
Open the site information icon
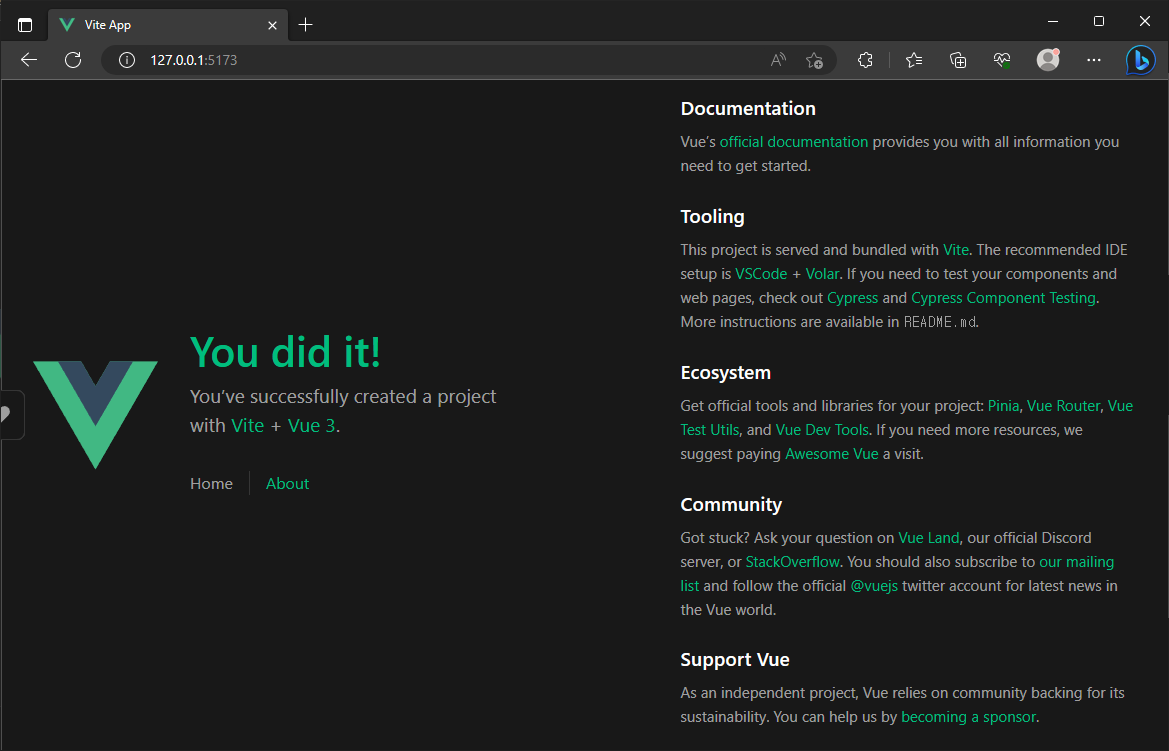click(127, 60)
